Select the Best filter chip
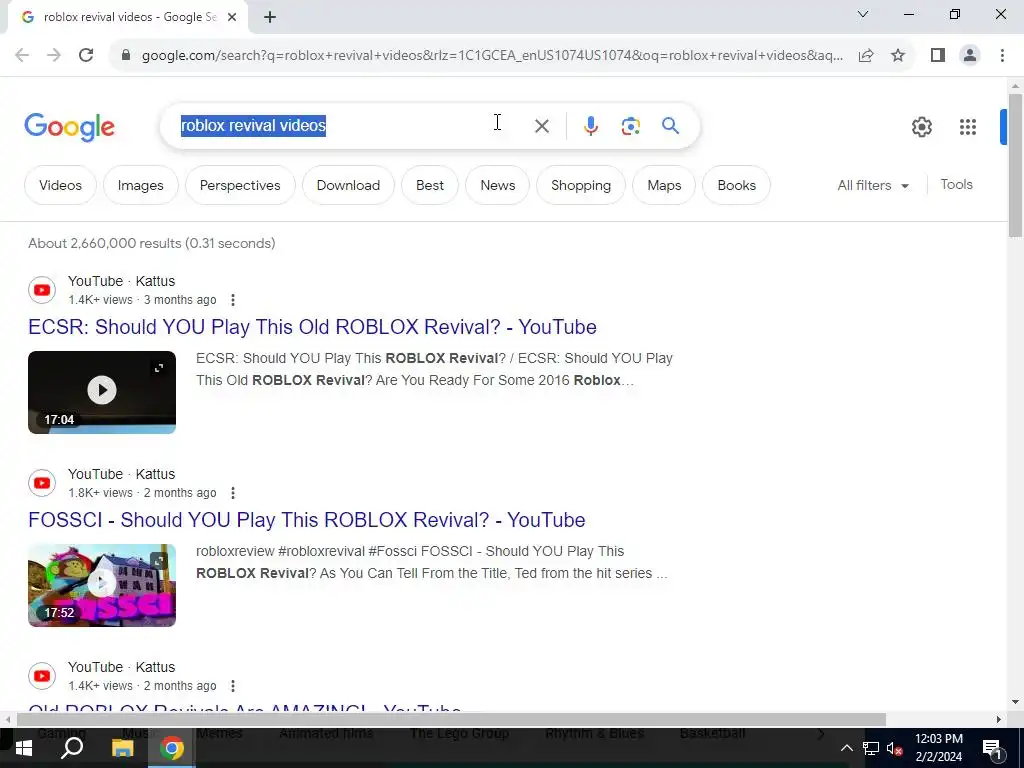The height and width of the screenshot is (768, 1024). [430, 185]
